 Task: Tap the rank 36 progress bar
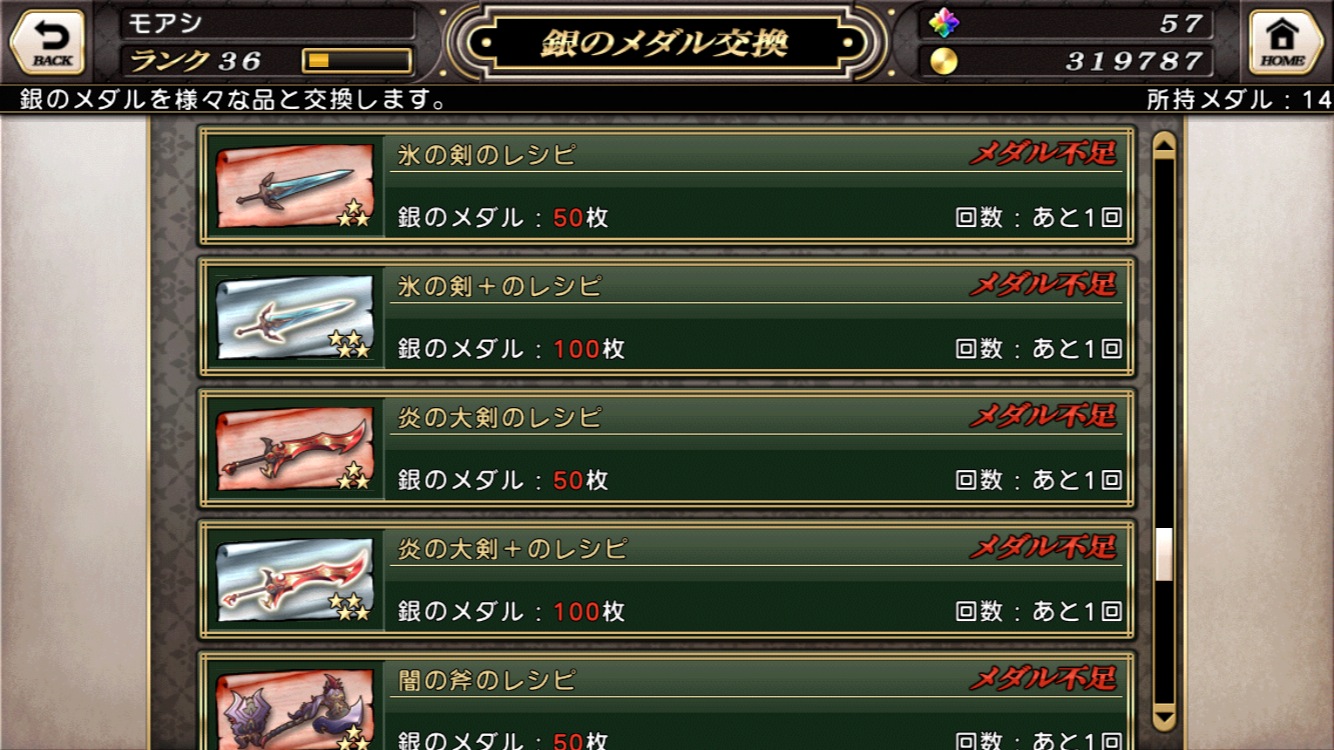click(x=357, y=61)
